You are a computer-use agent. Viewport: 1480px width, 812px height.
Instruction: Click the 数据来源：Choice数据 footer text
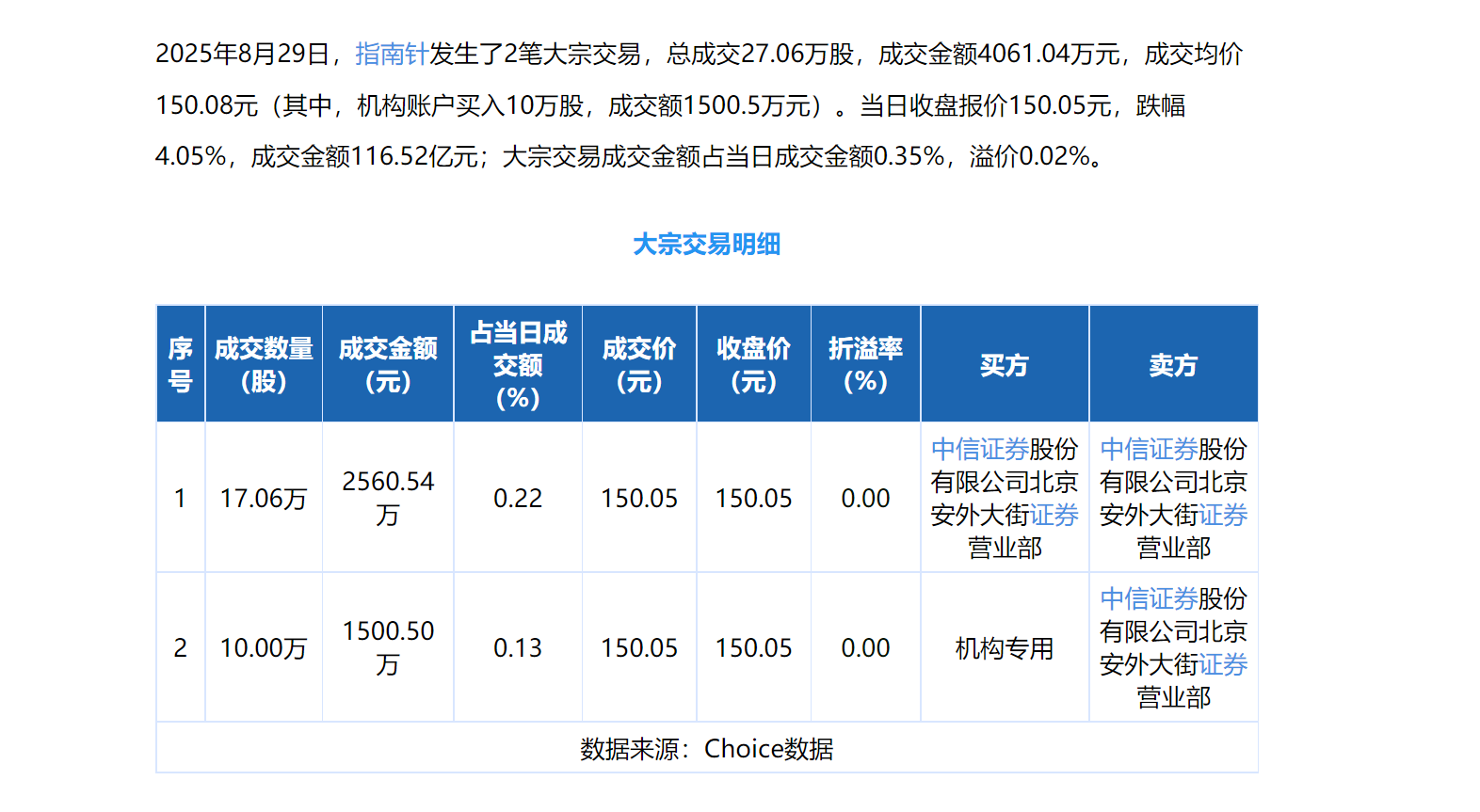pos(706,749)
